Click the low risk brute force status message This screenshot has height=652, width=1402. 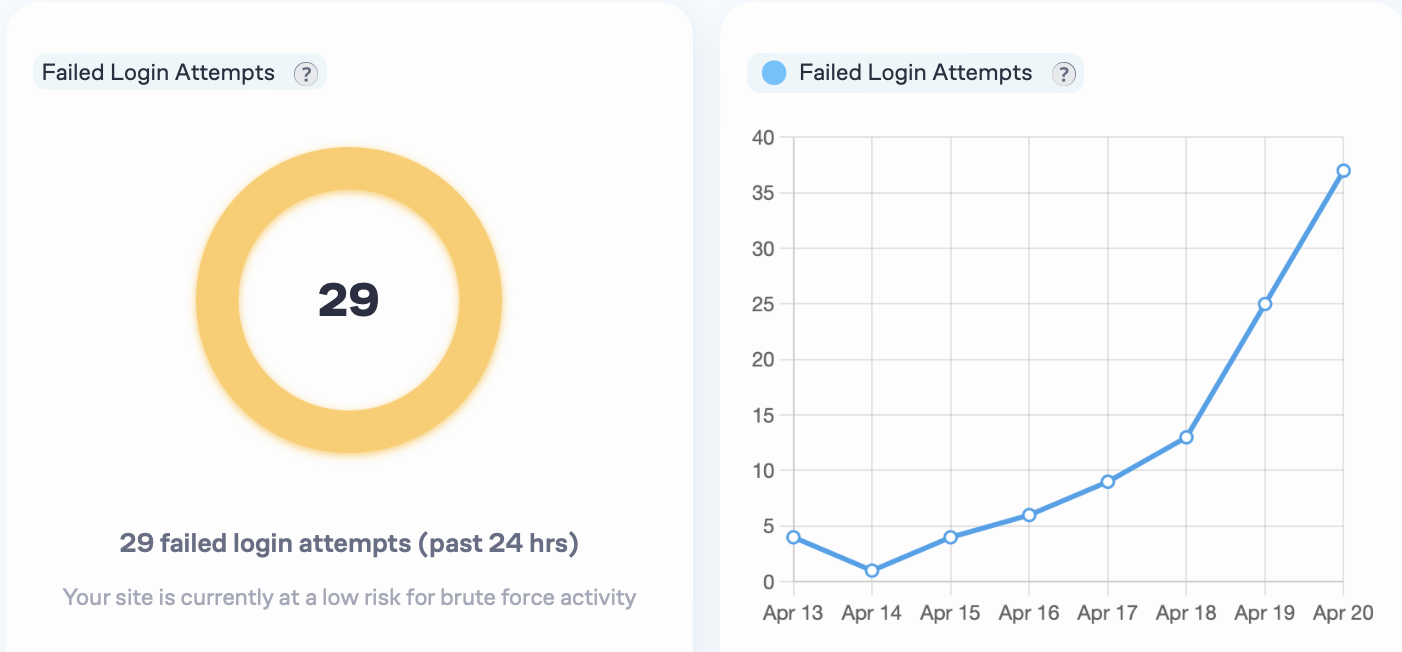pos(349,598)
